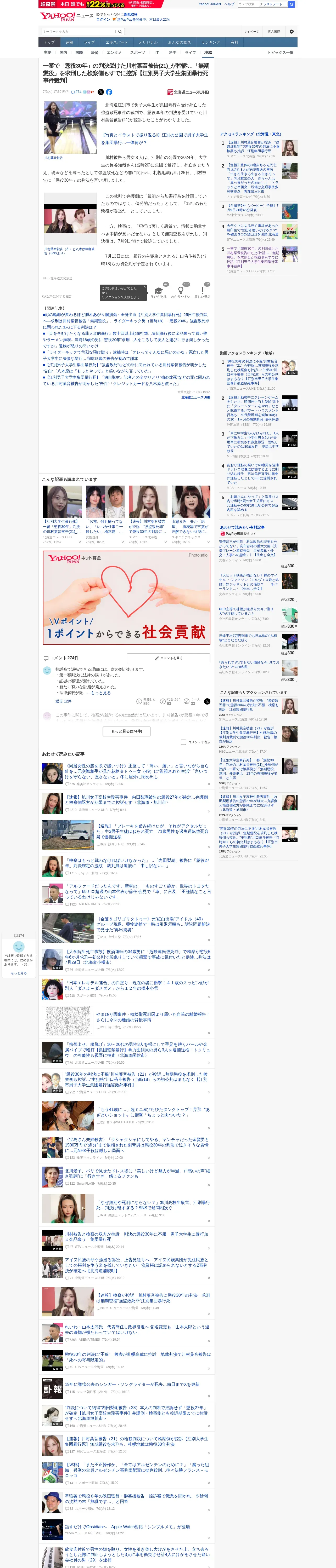Viewport: 336px width, 1568px height.
Task: Open the トップ navigation tab
Action: pos(49,42)
